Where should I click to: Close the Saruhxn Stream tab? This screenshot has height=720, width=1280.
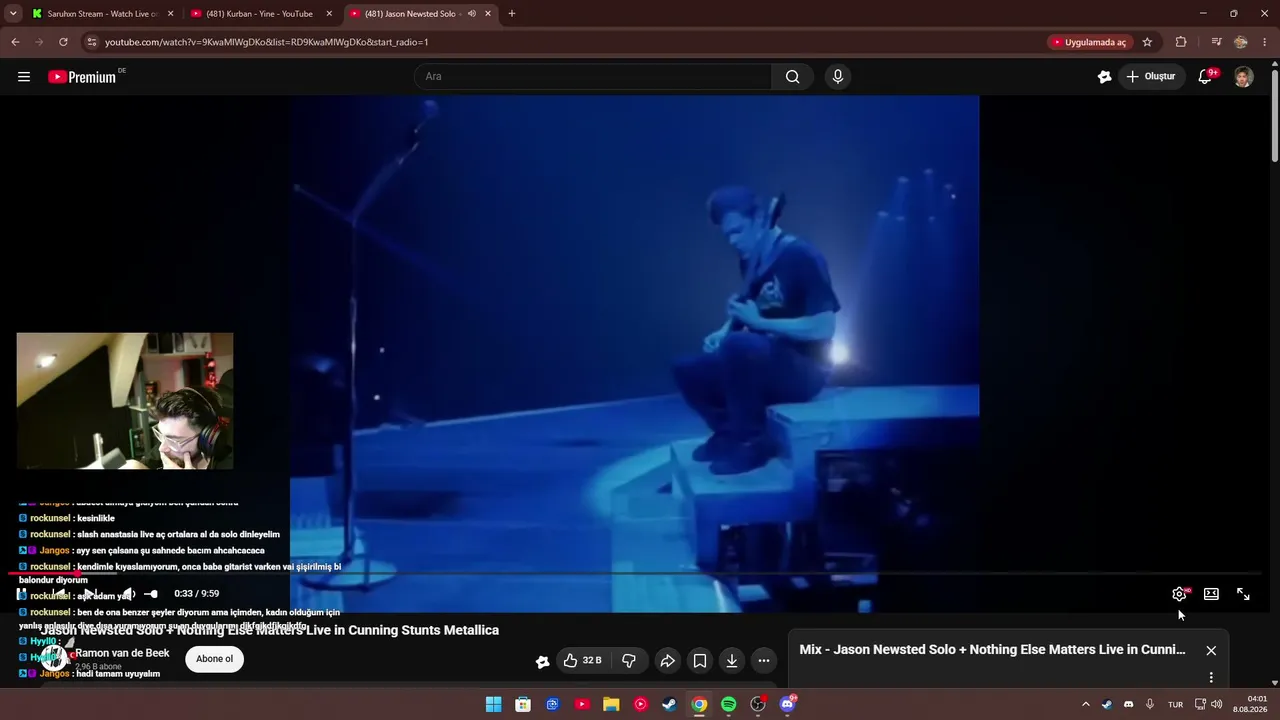click(x=170, y=14)
